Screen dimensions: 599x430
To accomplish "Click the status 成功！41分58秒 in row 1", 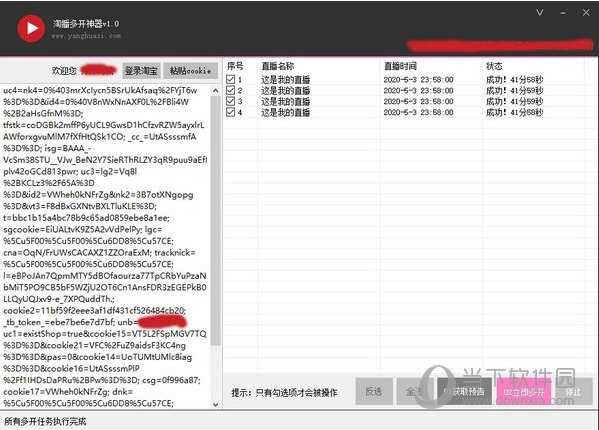I will tap(514, 80).
